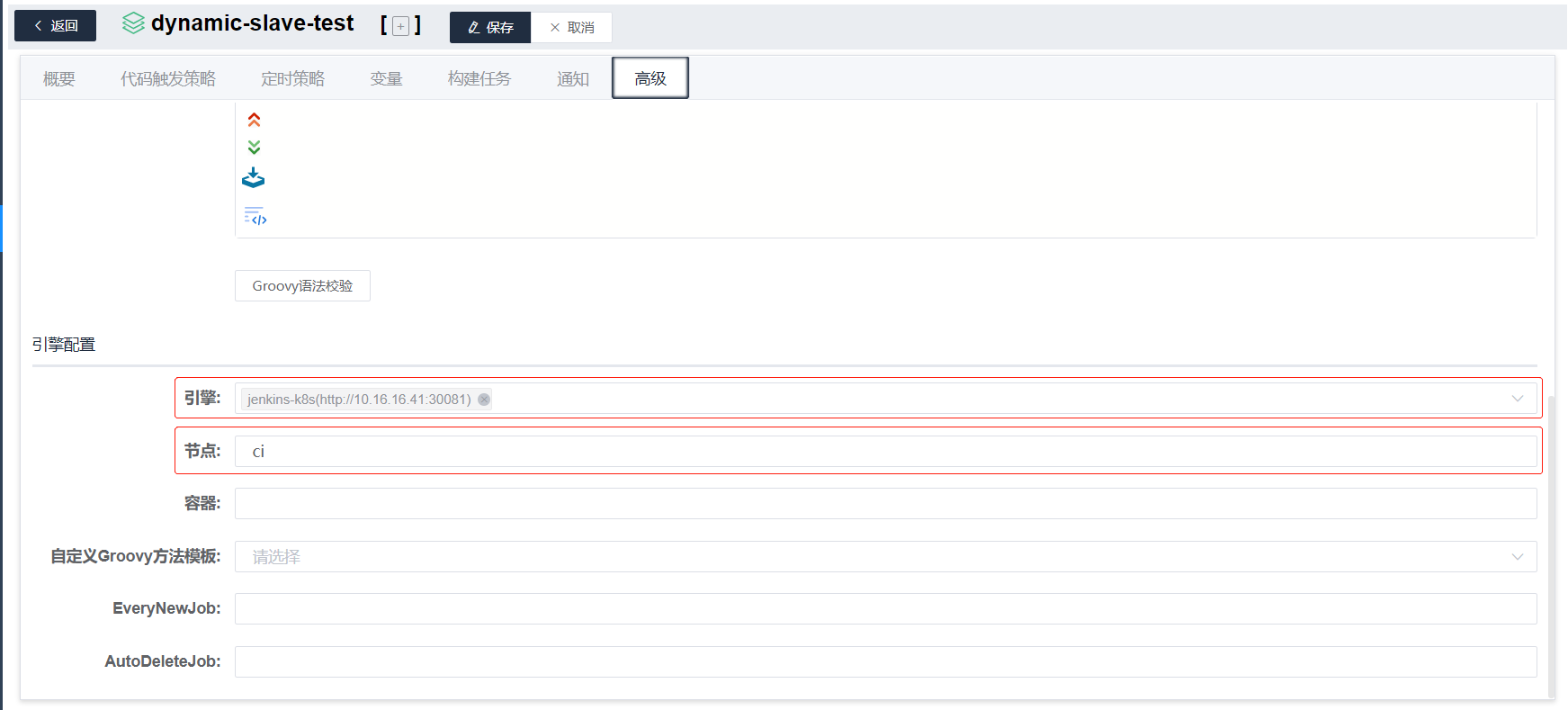Click the jenkins-k8s engine tag text
The image size is (1568, 710).
[x=359, y=400]
